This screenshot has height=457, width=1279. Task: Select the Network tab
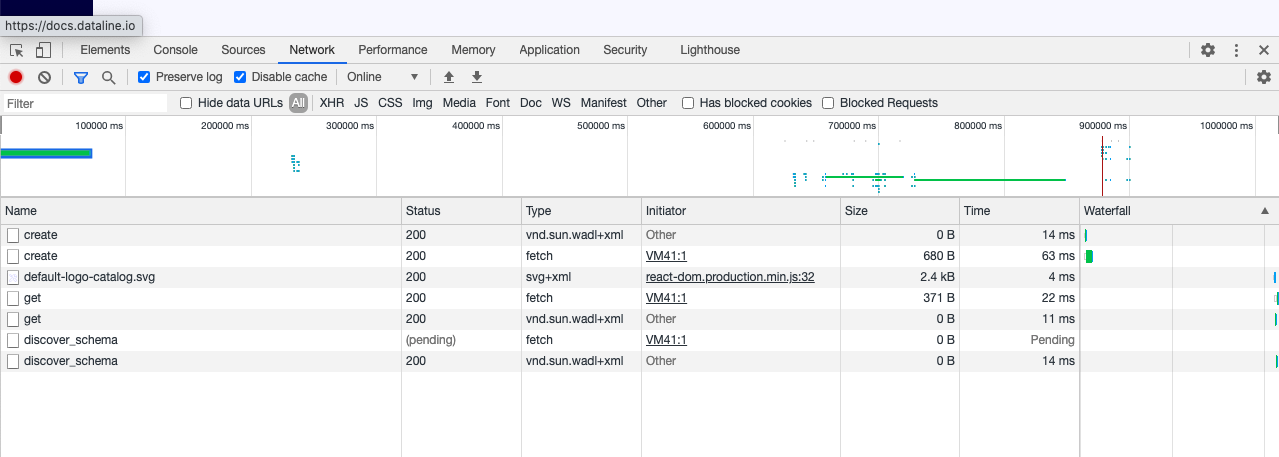(312, 50)
